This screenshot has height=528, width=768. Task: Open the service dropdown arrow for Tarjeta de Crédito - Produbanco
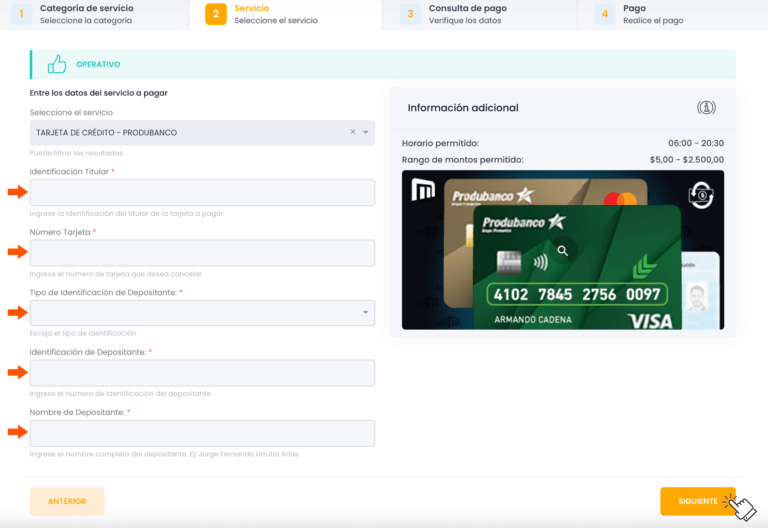(365, 132)
